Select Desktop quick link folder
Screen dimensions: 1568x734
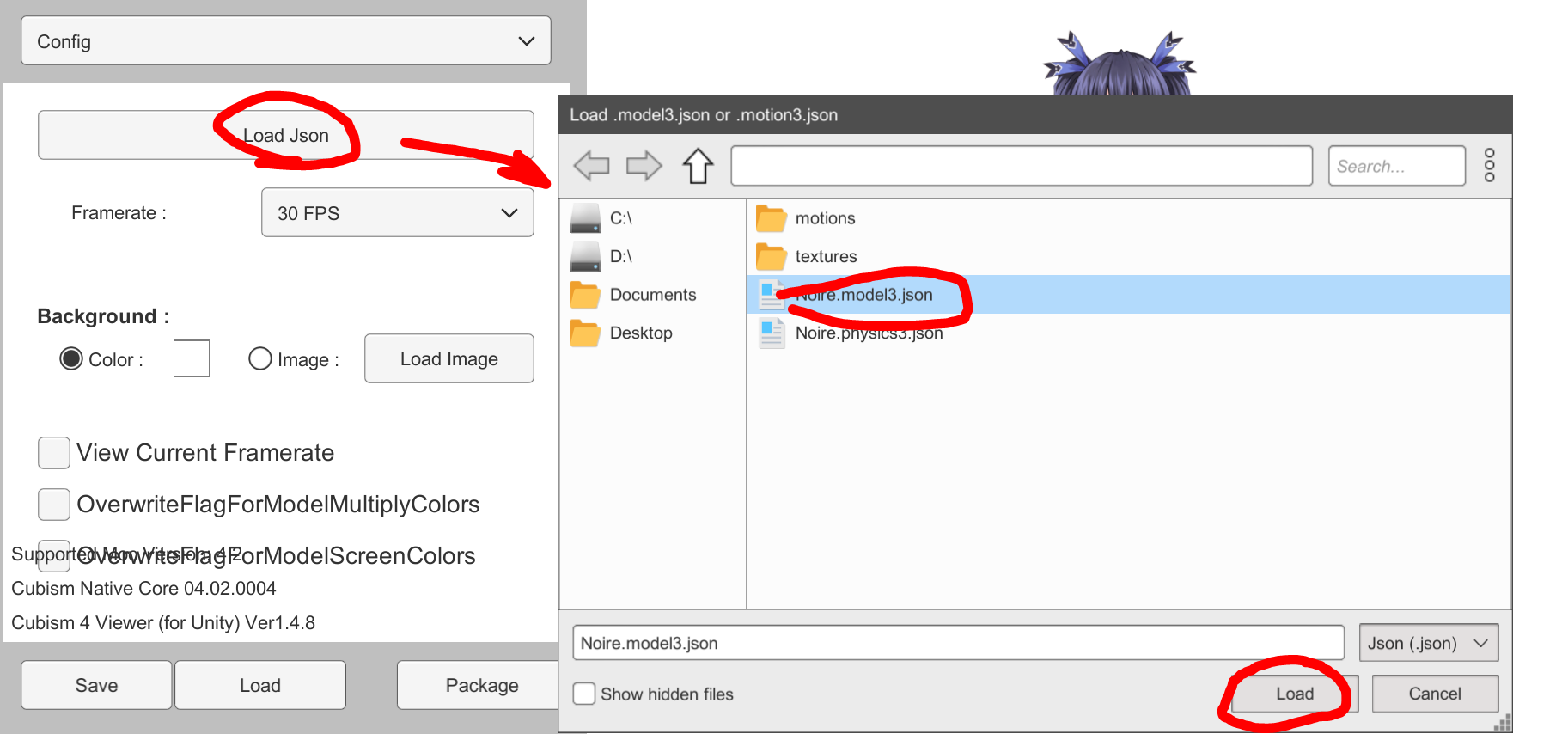click(653, 333)
